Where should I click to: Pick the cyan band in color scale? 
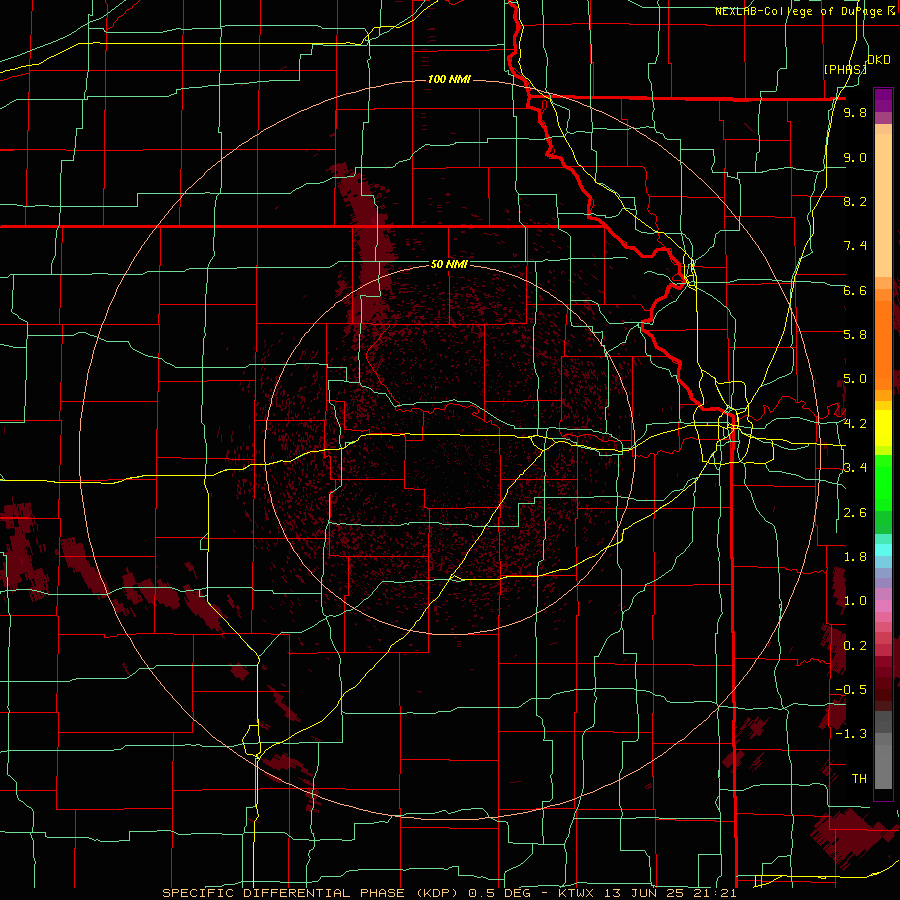pos(883,549)
